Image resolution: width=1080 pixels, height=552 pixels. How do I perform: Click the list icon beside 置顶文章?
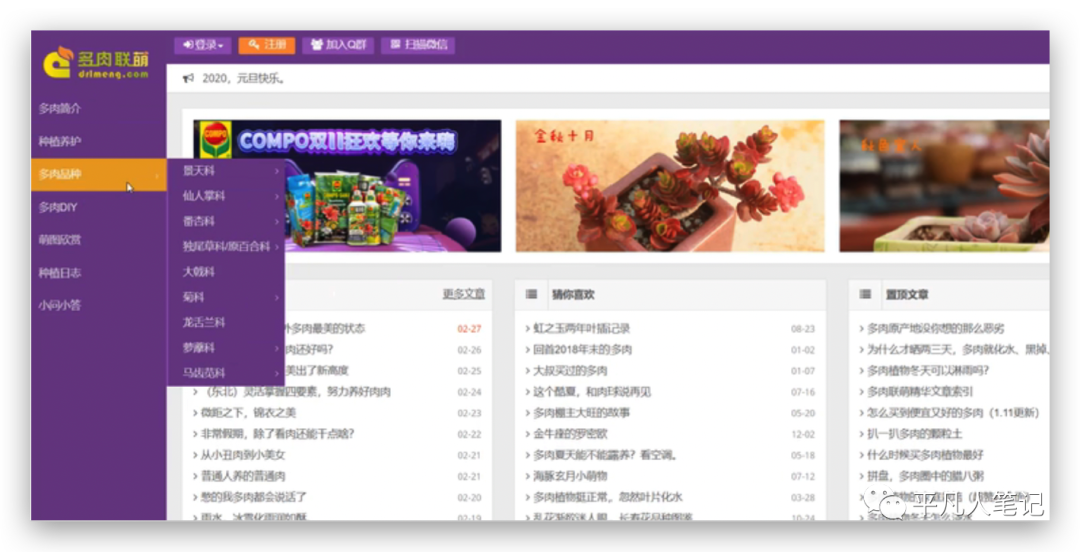(865, 294)
